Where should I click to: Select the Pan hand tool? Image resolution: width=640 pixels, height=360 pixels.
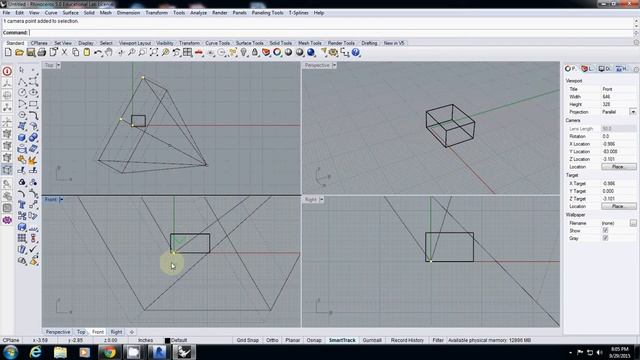(x=109, y=52)
